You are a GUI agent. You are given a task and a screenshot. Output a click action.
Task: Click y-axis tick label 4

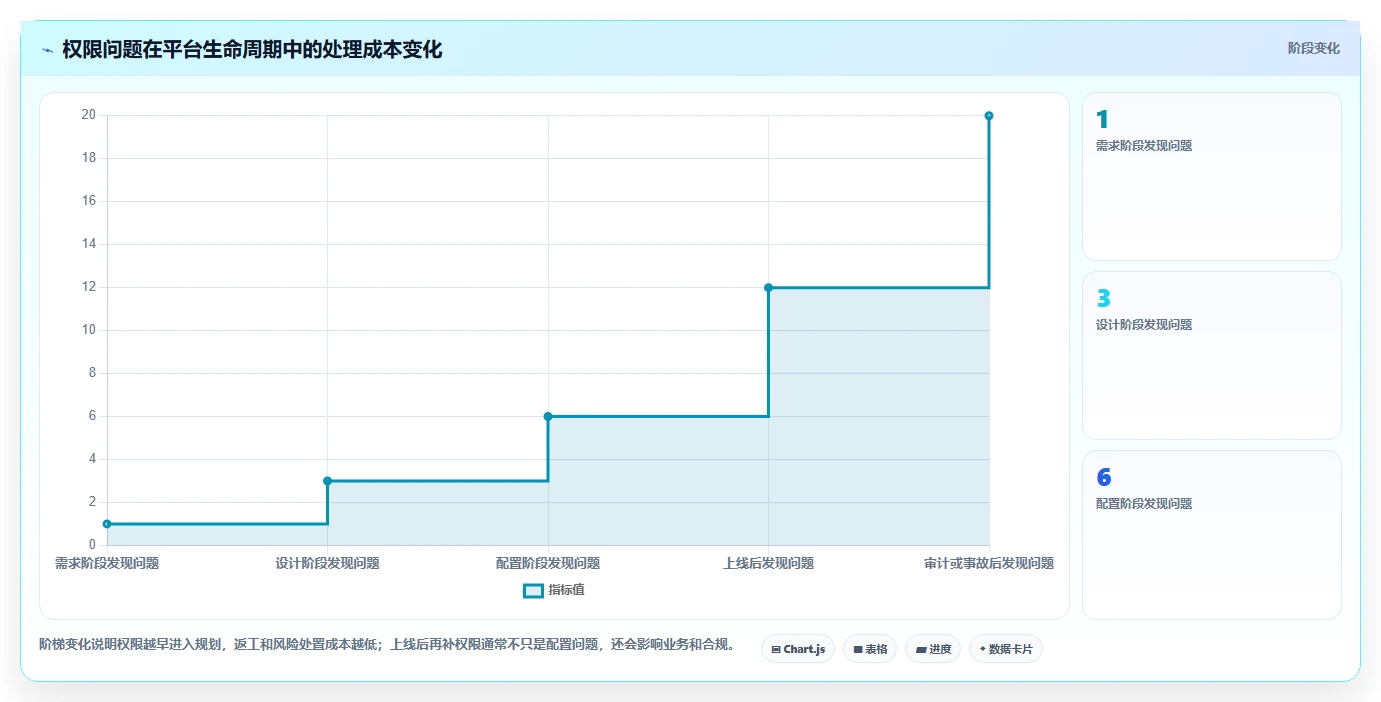pos(91,459)
